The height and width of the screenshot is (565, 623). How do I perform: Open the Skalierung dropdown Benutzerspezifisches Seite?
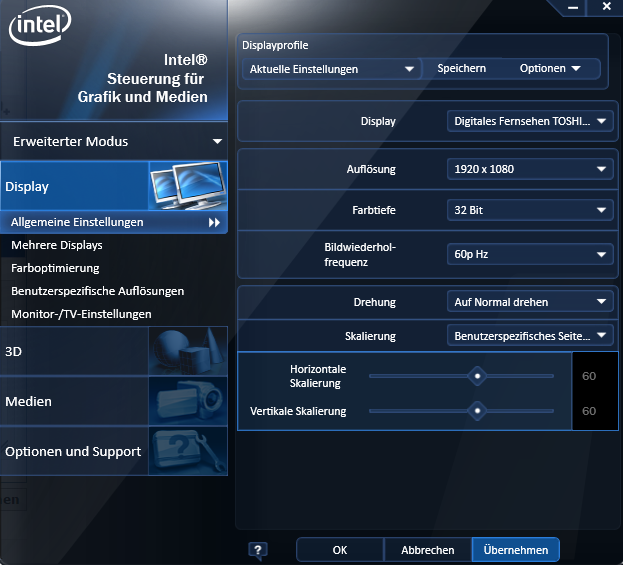pos(530,336)
